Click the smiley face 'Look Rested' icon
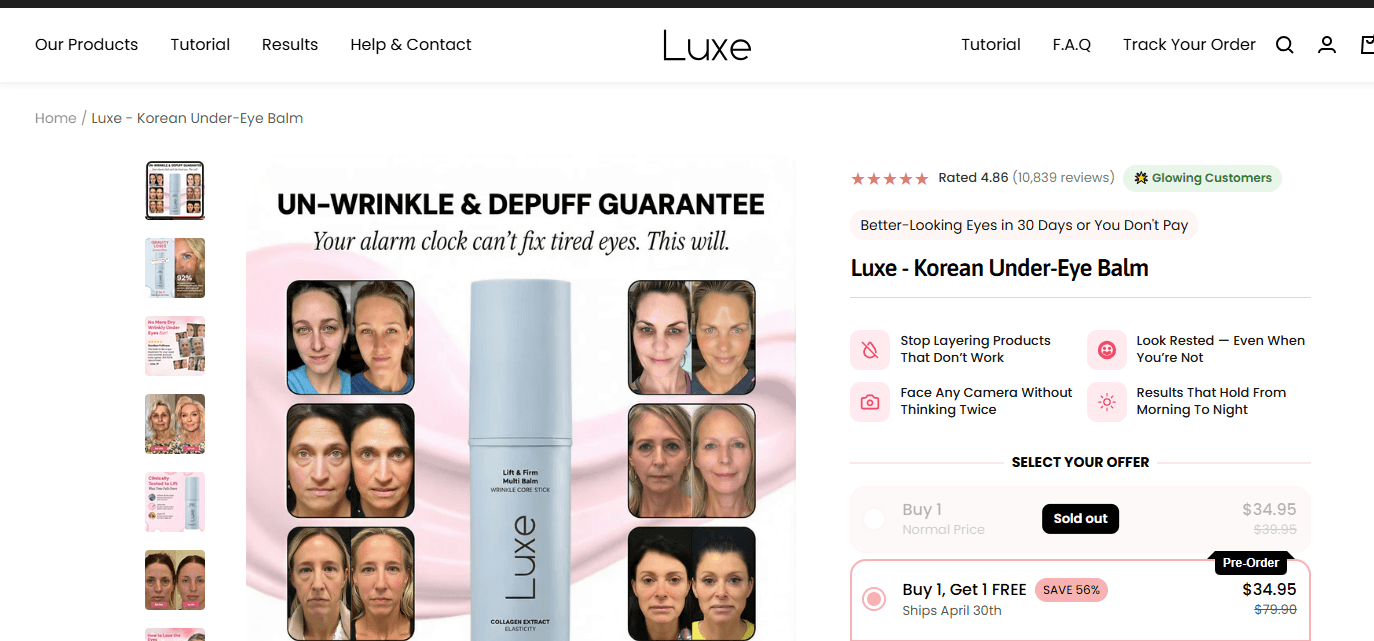The width and height of the screenshot is (1374, 641). coord(1106,349)
